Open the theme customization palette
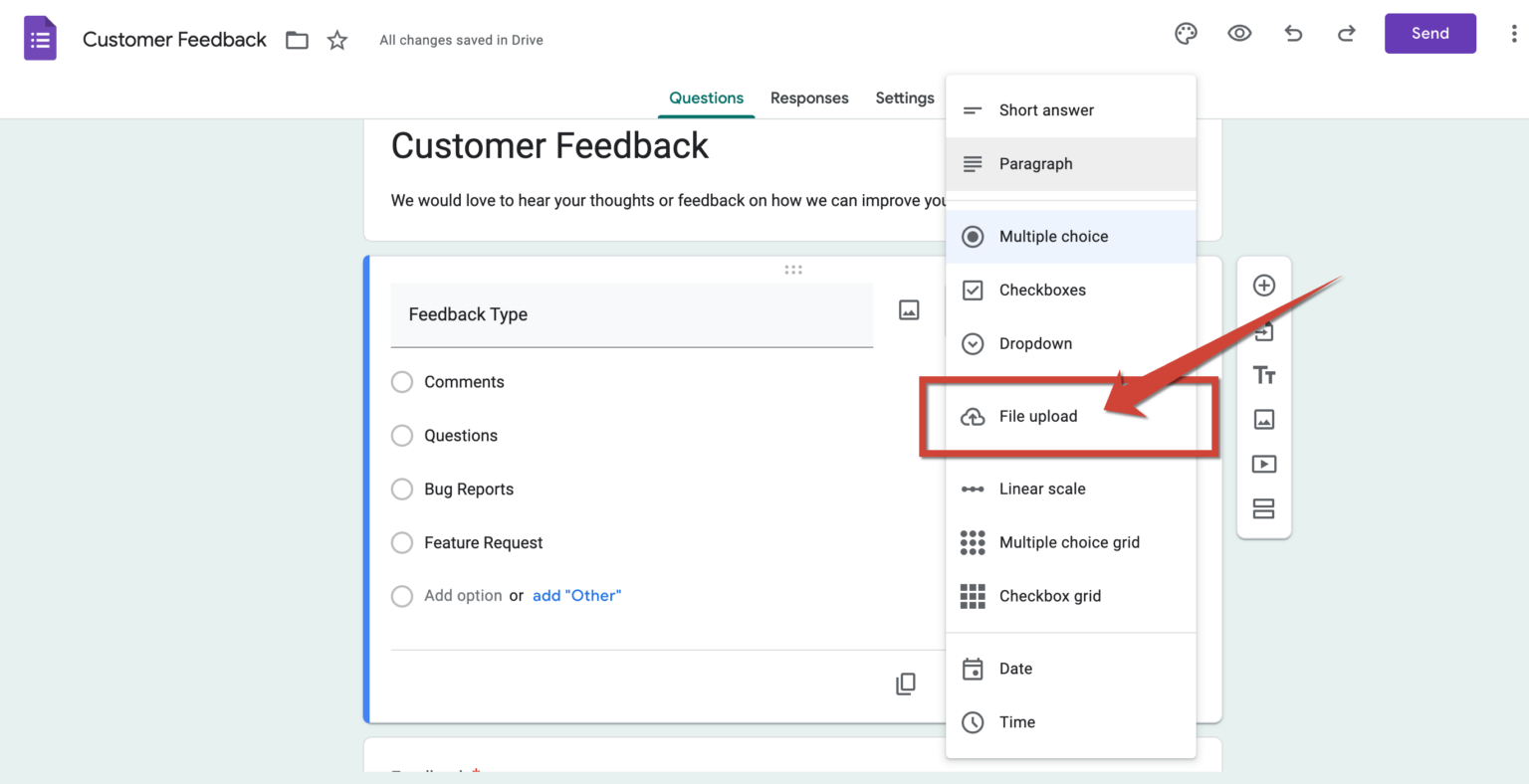1529x784 pixels. coord(1186,33)
